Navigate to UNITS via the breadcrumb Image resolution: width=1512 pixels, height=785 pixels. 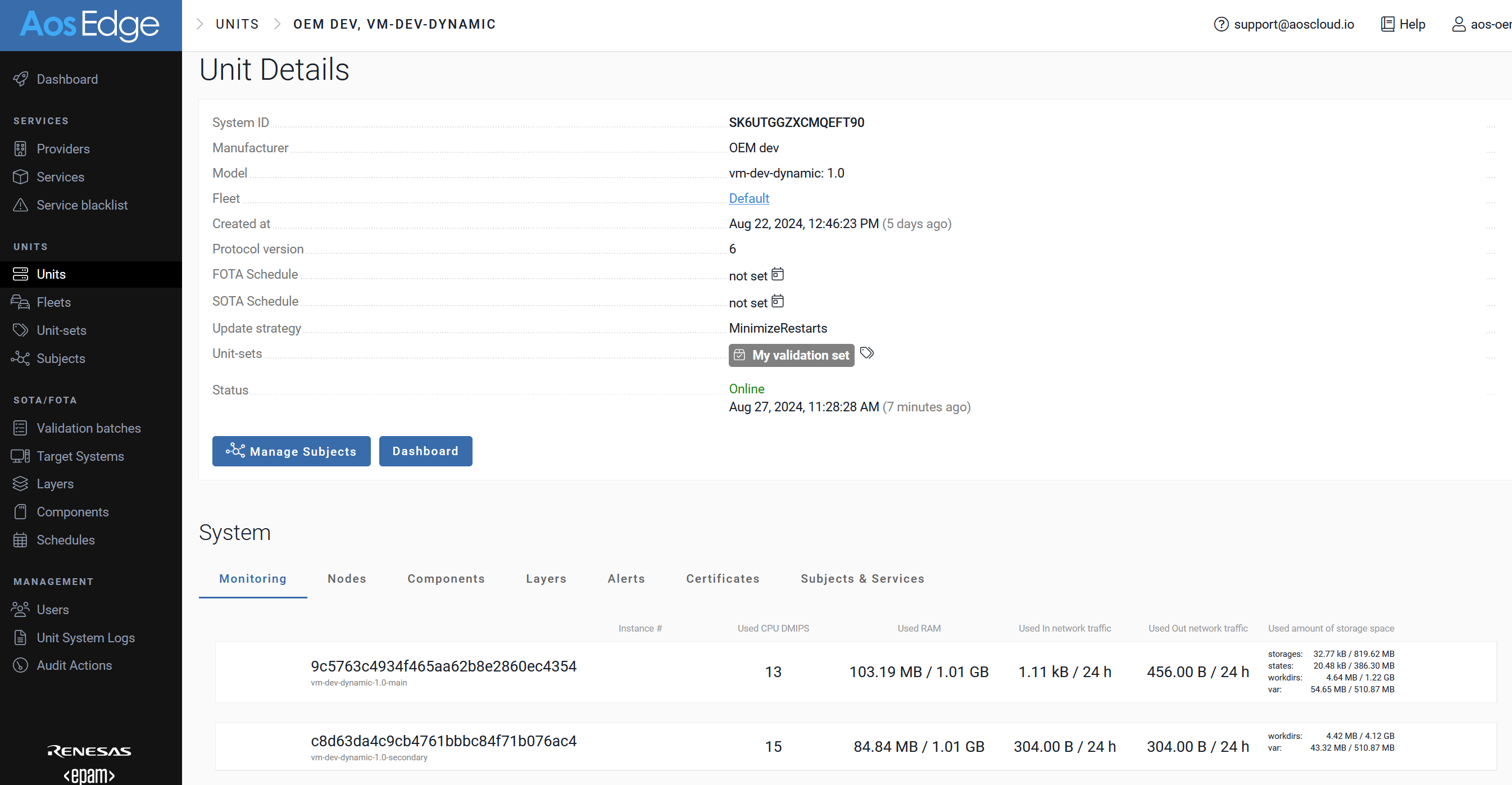(x=237, y=24)
